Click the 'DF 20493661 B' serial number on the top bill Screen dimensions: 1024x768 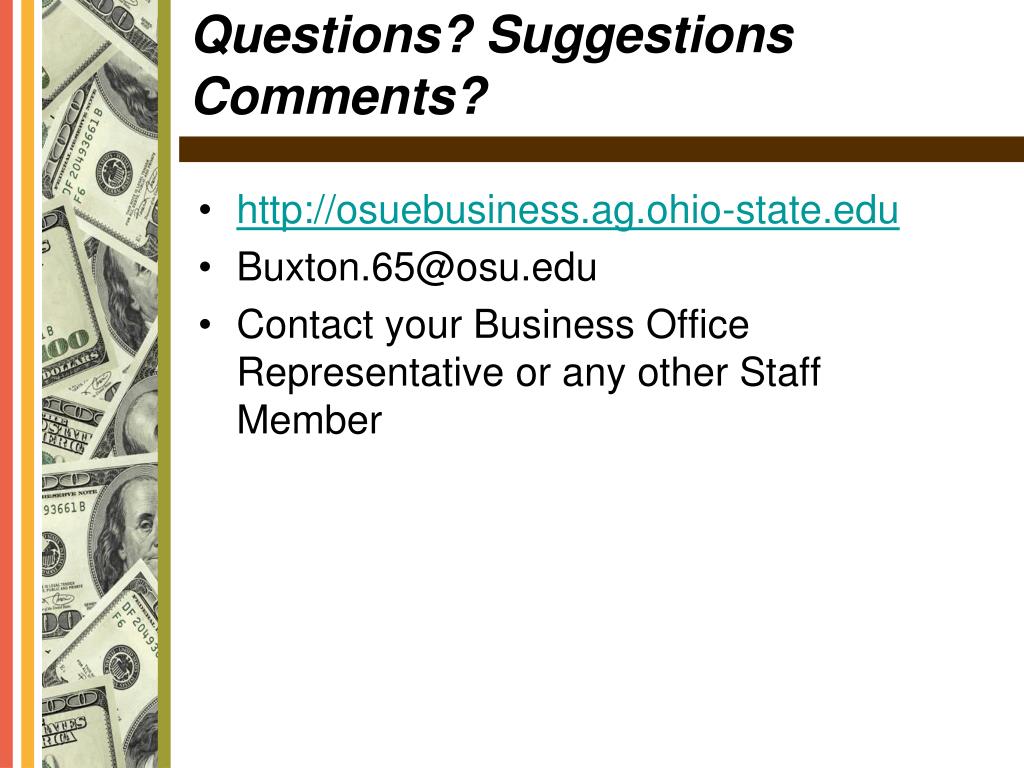83,151
